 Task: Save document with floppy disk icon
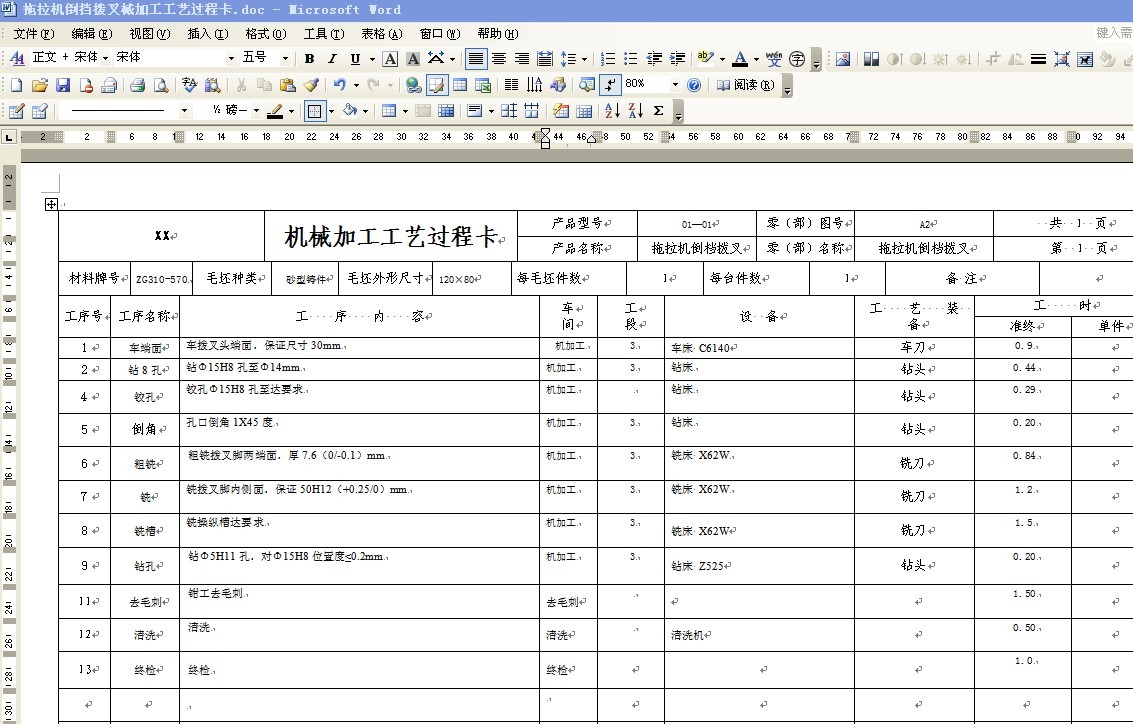(x=63, y=85)
